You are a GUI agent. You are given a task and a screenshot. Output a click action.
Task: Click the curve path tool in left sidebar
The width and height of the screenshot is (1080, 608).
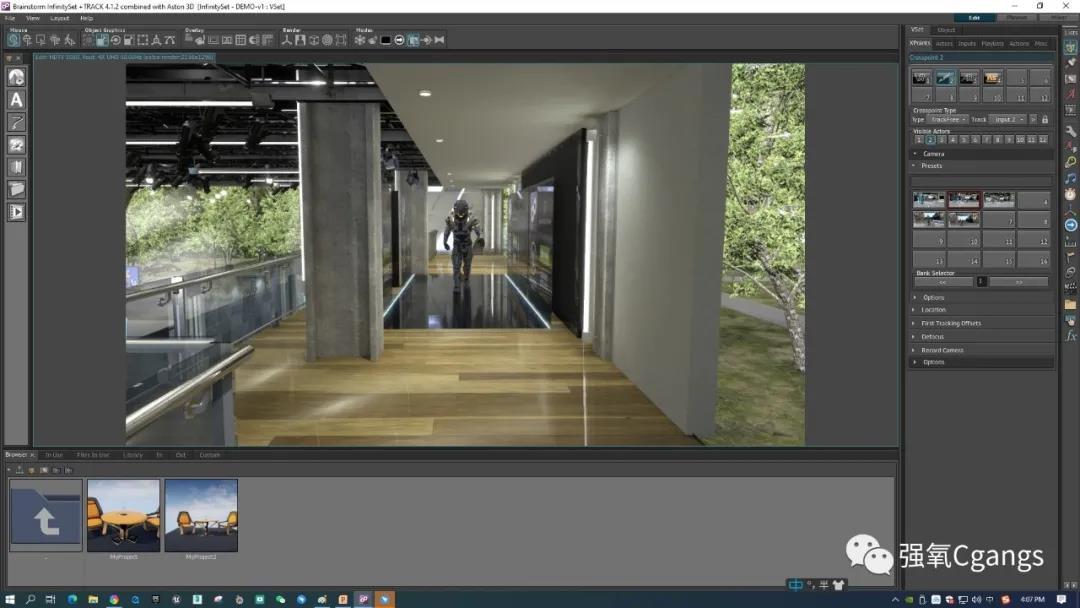[16, 122]
